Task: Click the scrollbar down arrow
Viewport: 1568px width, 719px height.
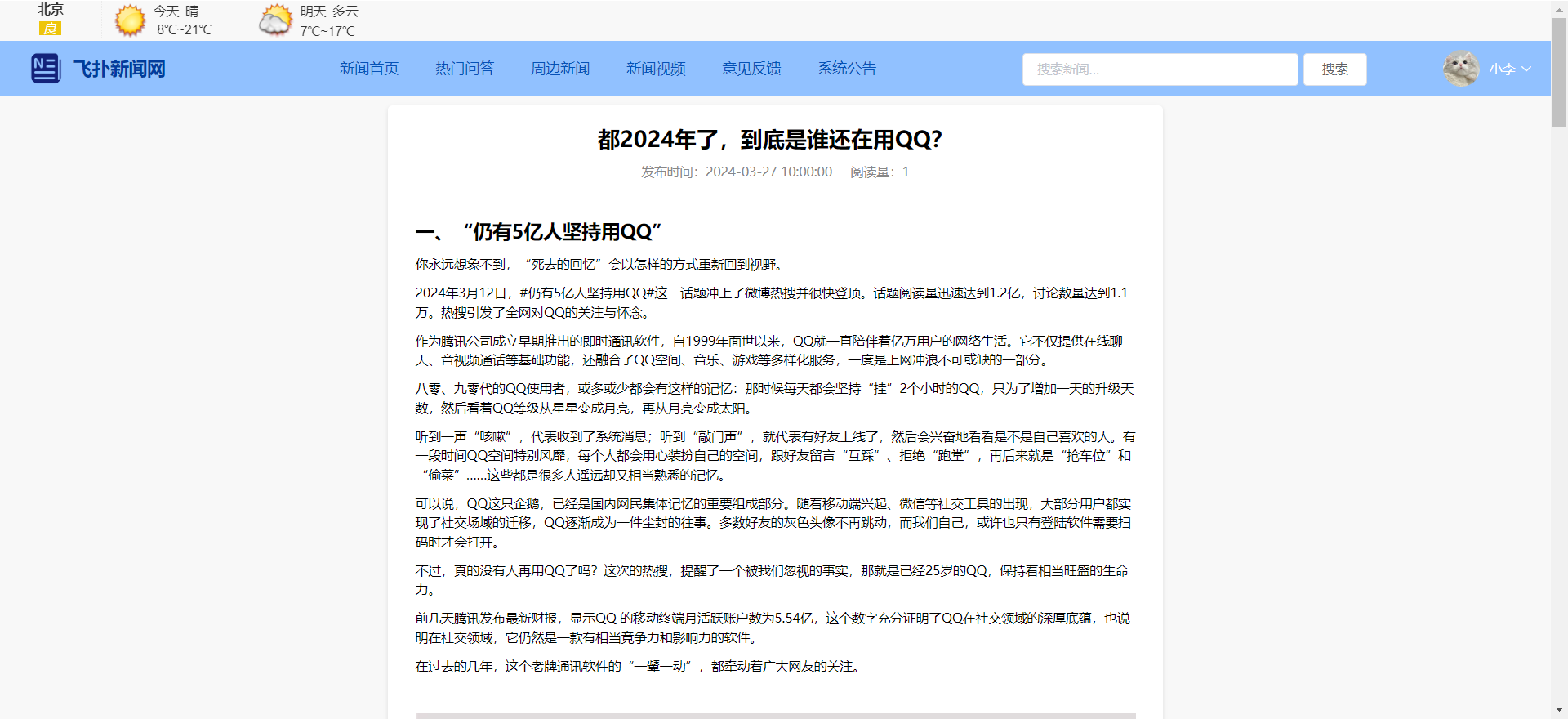Action: click(x=1559, y=711)
